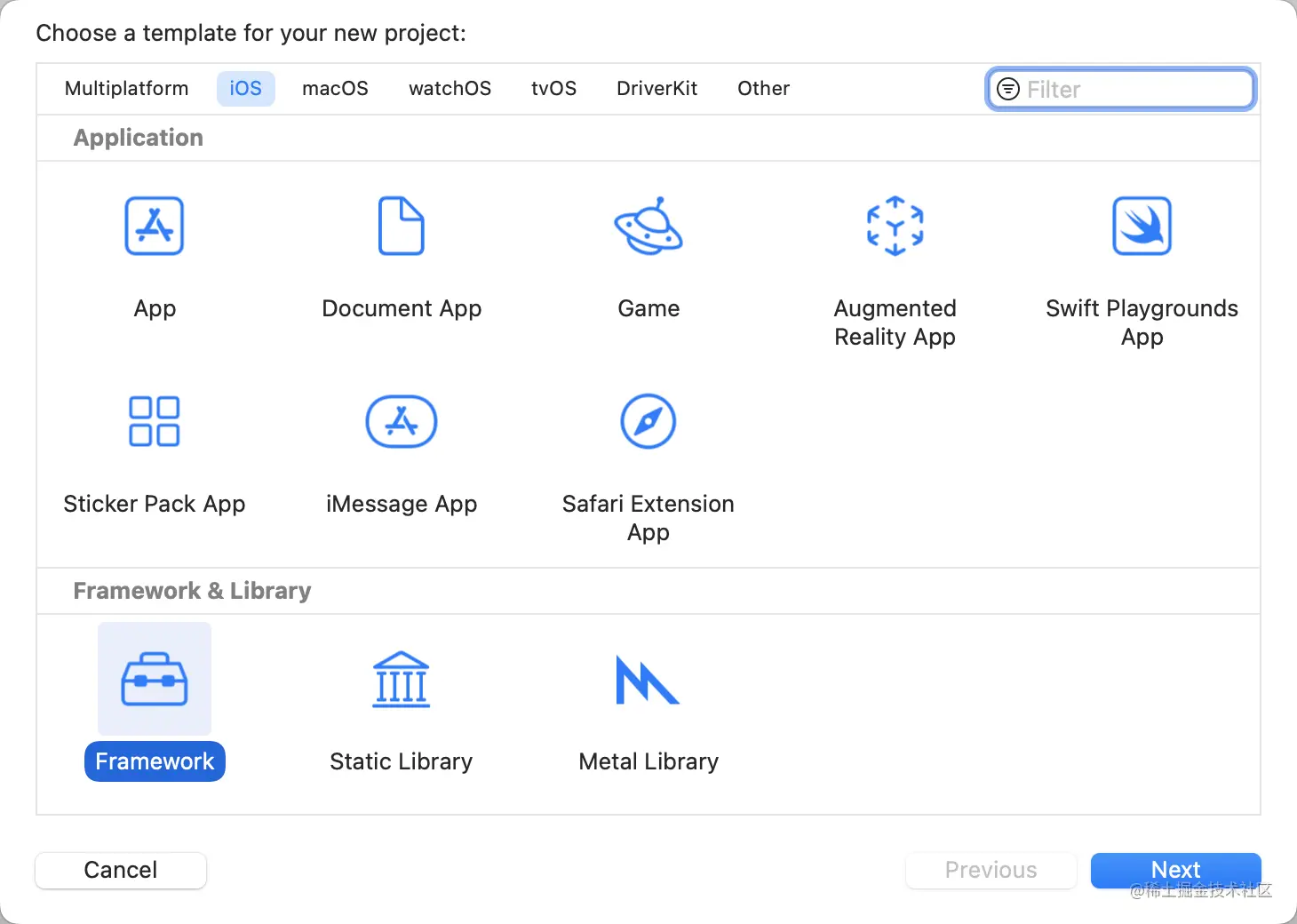The height and width of the screenshot is (924, 1297).
Task: Pick the Game template UFO icon
Action: click(648, 226)
